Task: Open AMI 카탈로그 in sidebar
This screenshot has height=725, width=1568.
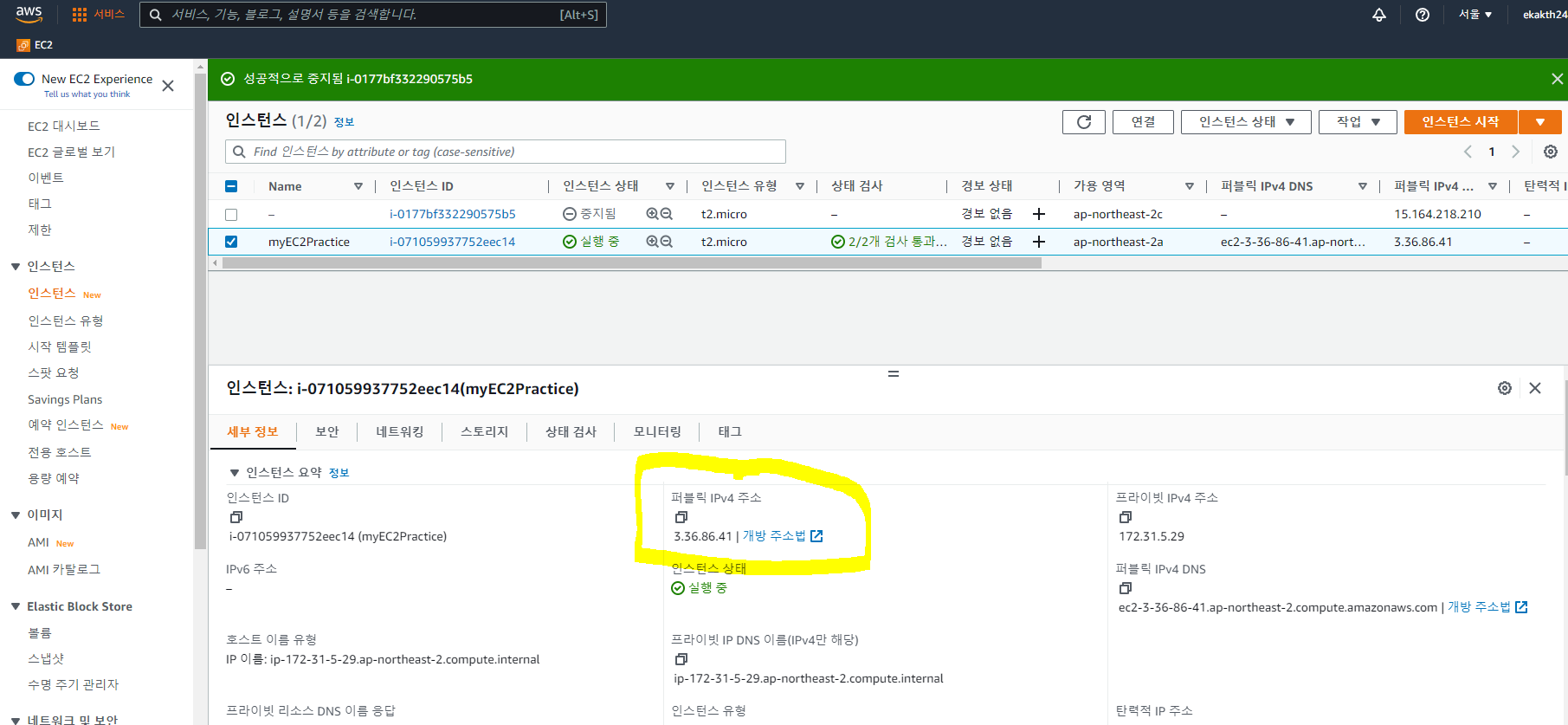Action: coord(64,570)
